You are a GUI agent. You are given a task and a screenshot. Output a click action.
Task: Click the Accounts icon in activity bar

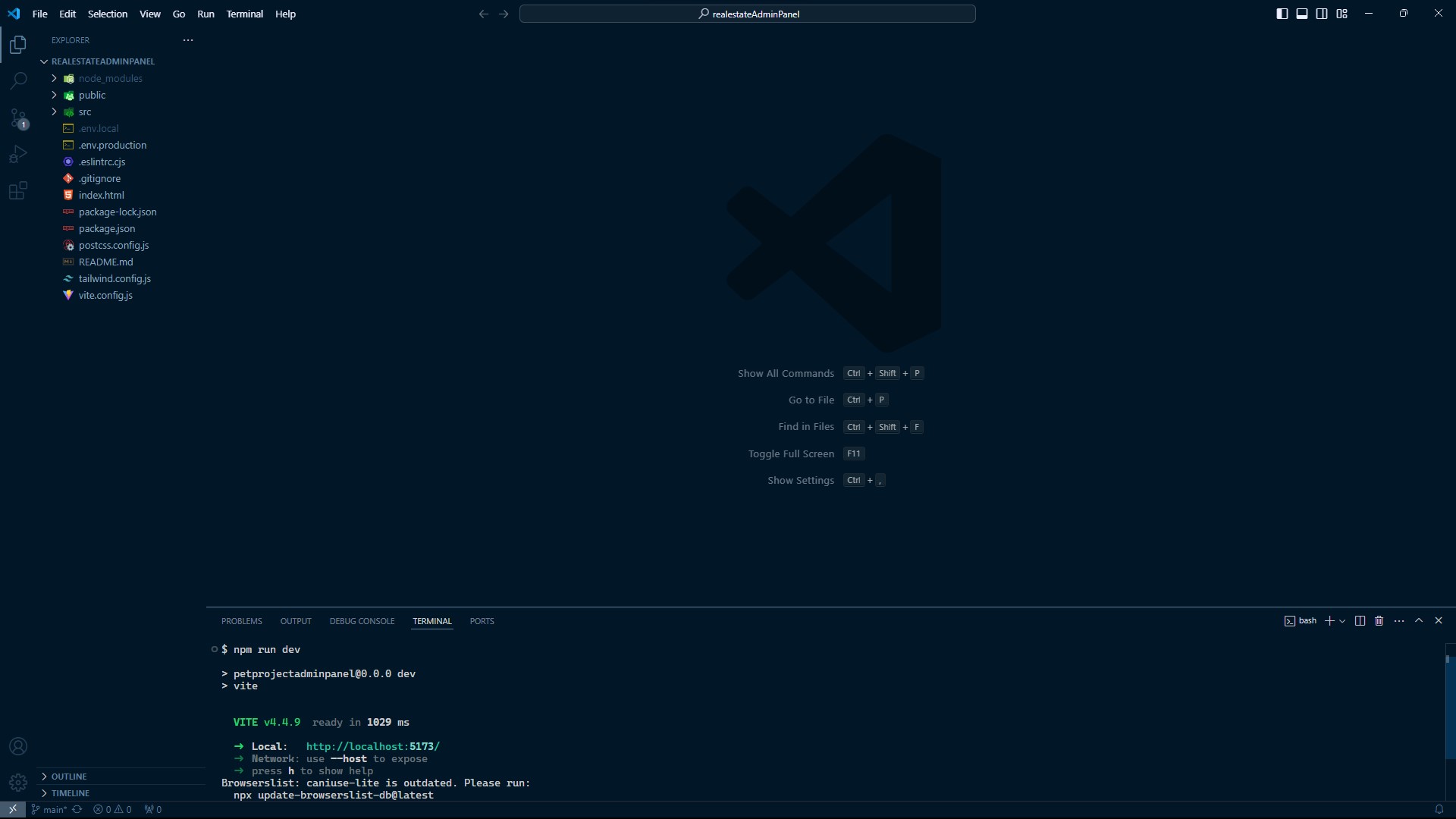click(18, 746)
